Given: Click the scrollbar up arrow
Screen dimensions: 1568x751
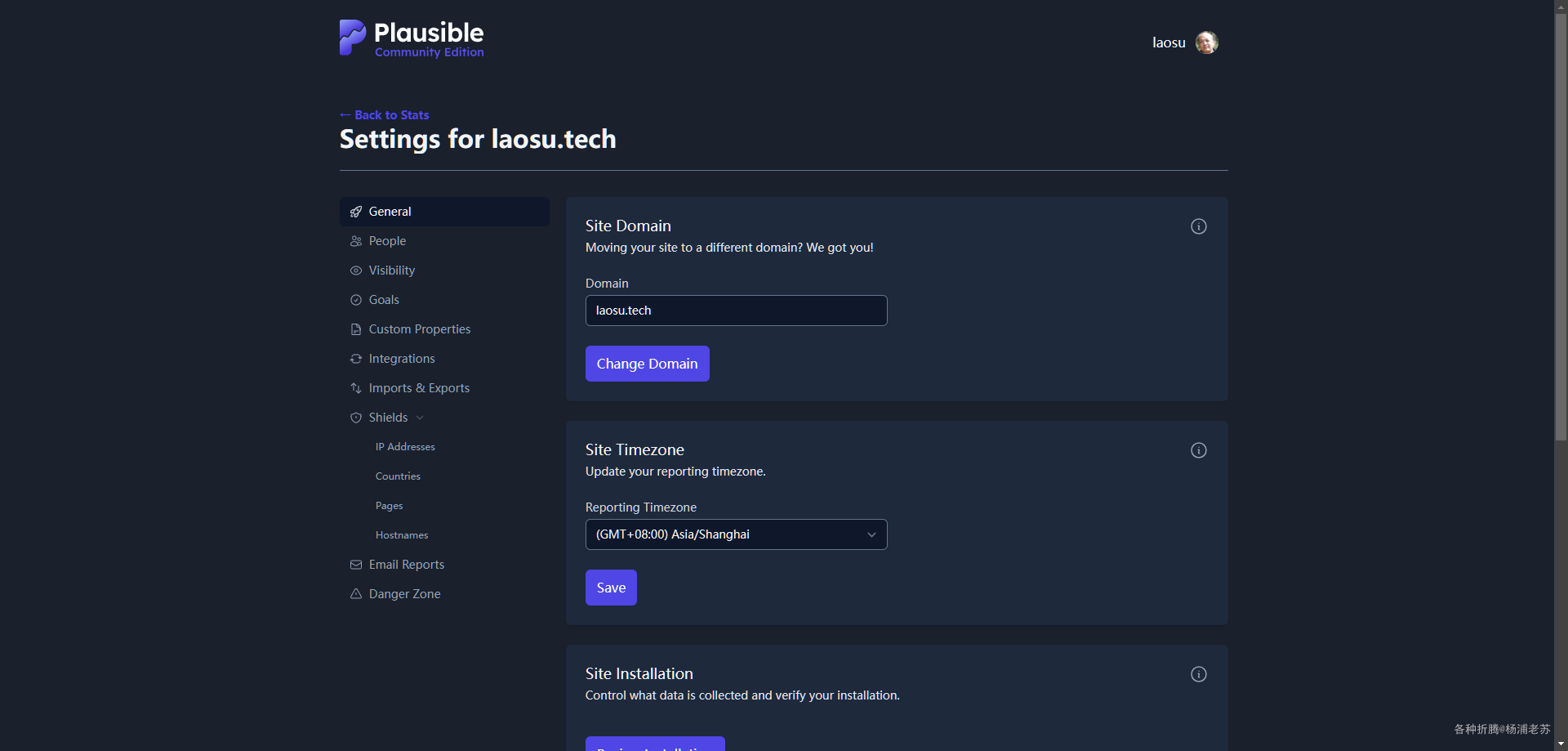Looking at the screenshot, I should pos(1561,7).
